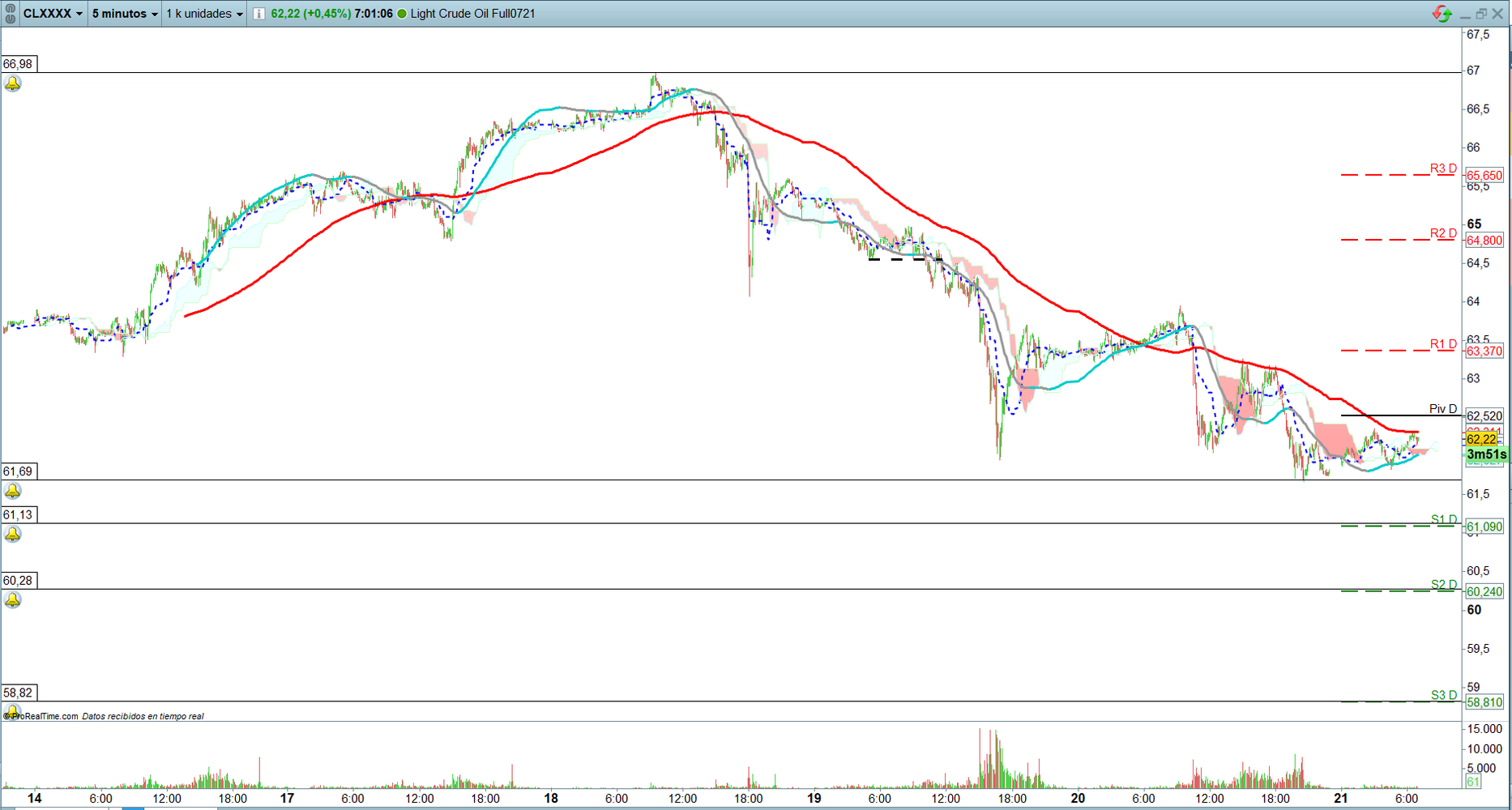Viewport: 1512px width, 810px height.
Task: Click the bold 65 price axis label
Action: (x=1474, y=224)
